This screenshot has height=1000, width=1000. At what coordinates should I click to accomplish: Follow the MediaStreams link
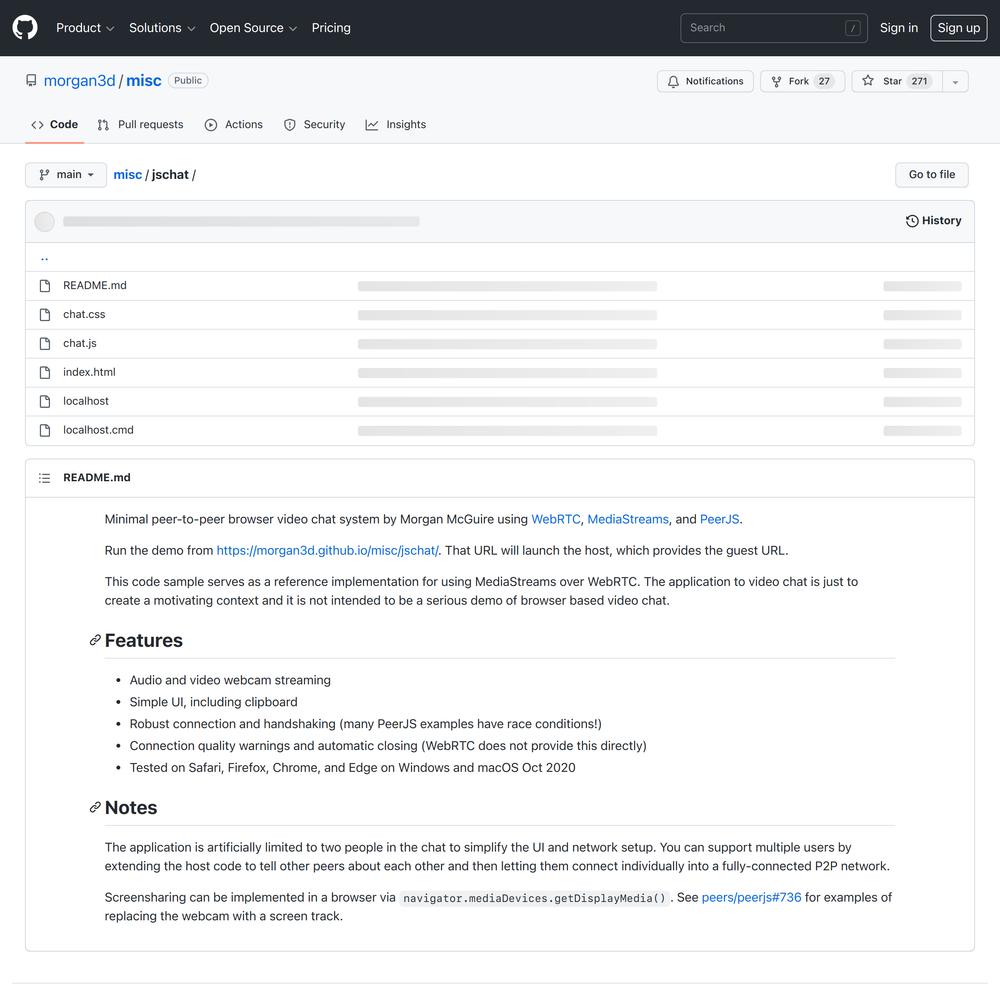coord(628,519)
